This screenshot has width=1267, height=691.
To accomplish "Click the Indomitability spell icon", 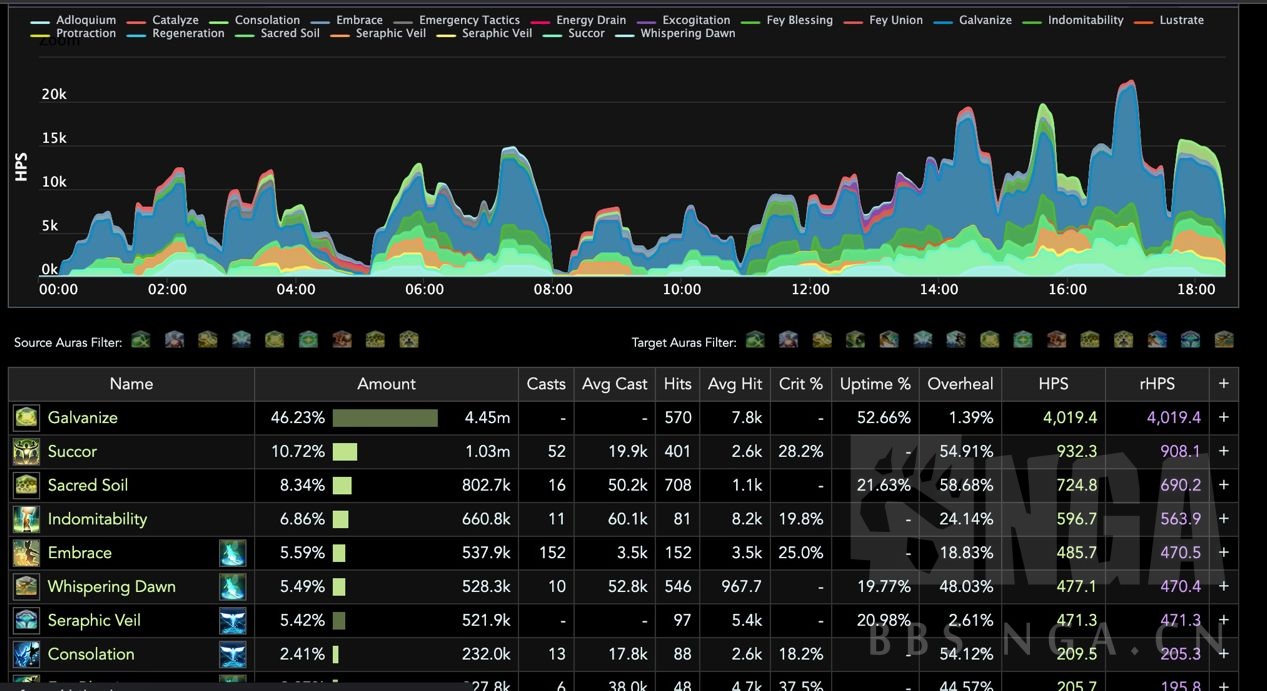I will tap(26, 519).
